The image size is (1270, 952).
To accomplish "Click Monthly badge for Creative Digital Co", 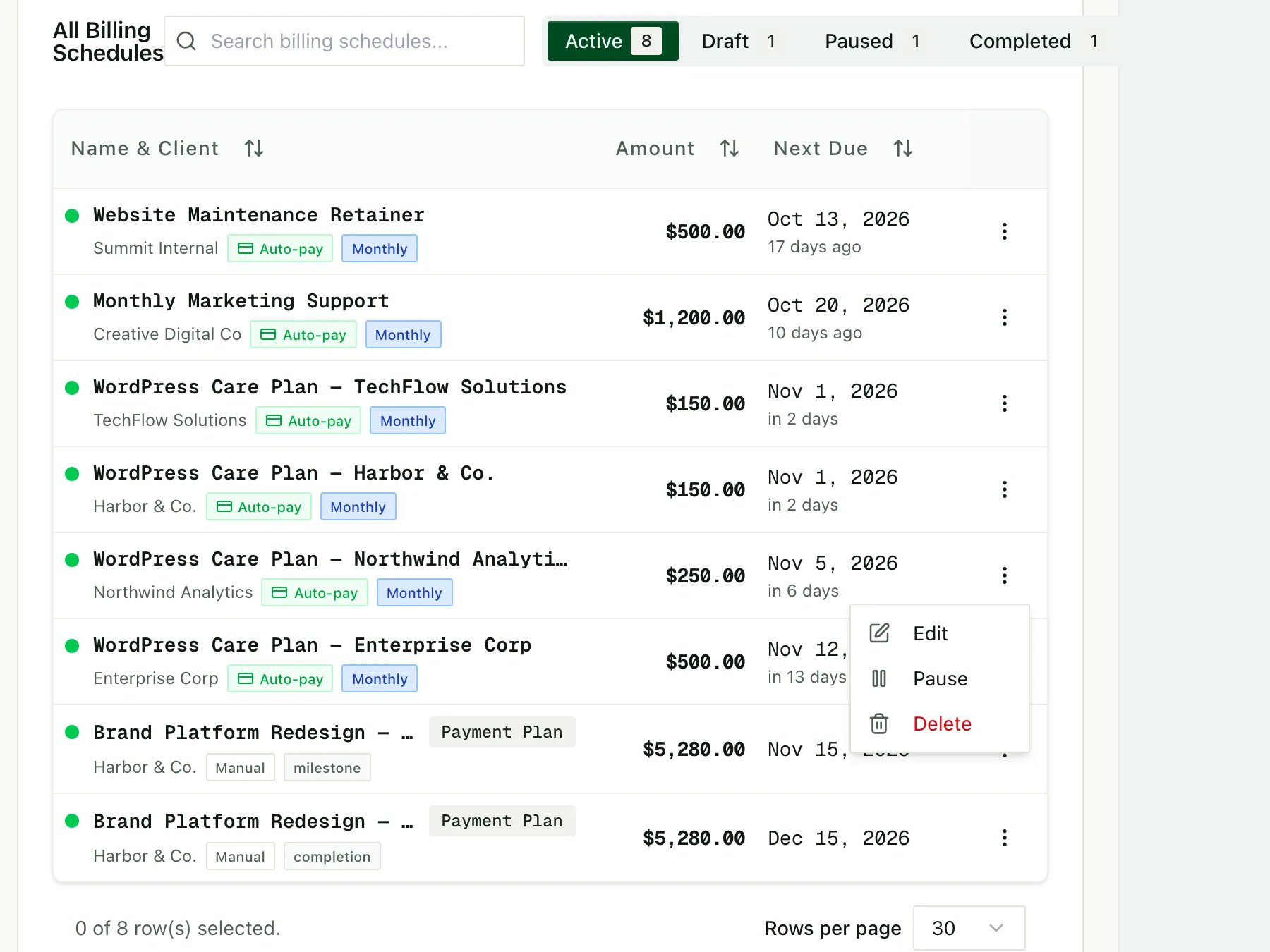I will pos(403,334).
